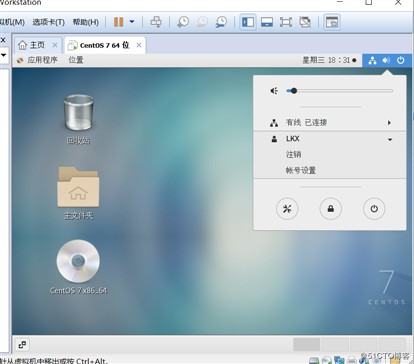414x364 pixels.
Task: Click the volume icon in top bar
Action: tap(386, 60)
